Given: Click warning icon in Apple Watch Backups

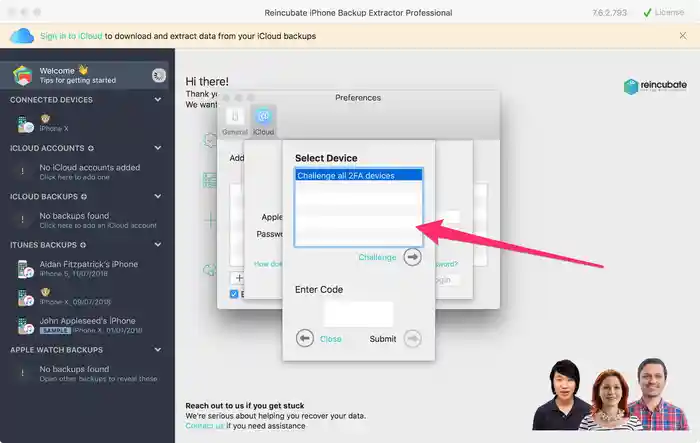Looking at the screenshot, I should [x=22, y=373].
